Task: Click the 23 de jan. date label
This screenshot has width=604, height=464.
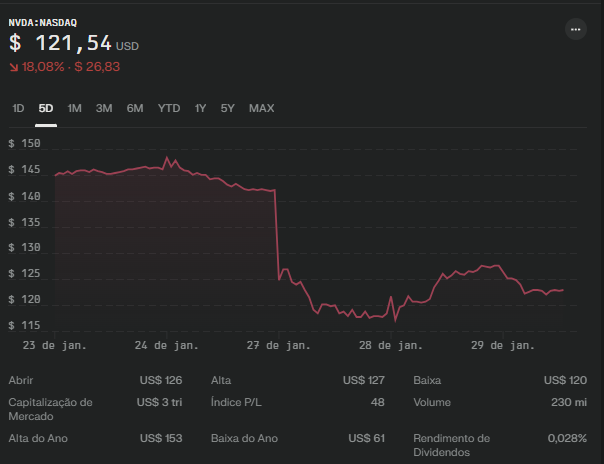Action: pyautogui.click(x=54, y=345)
